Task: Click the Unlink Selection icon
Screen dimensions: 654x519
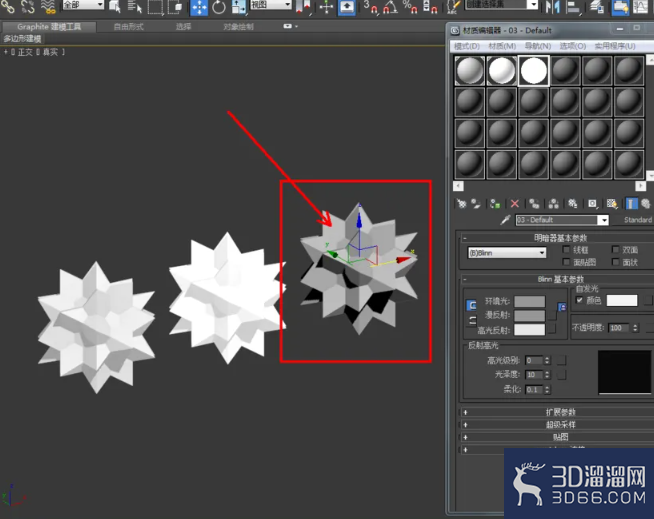Action: click(28, 7)
